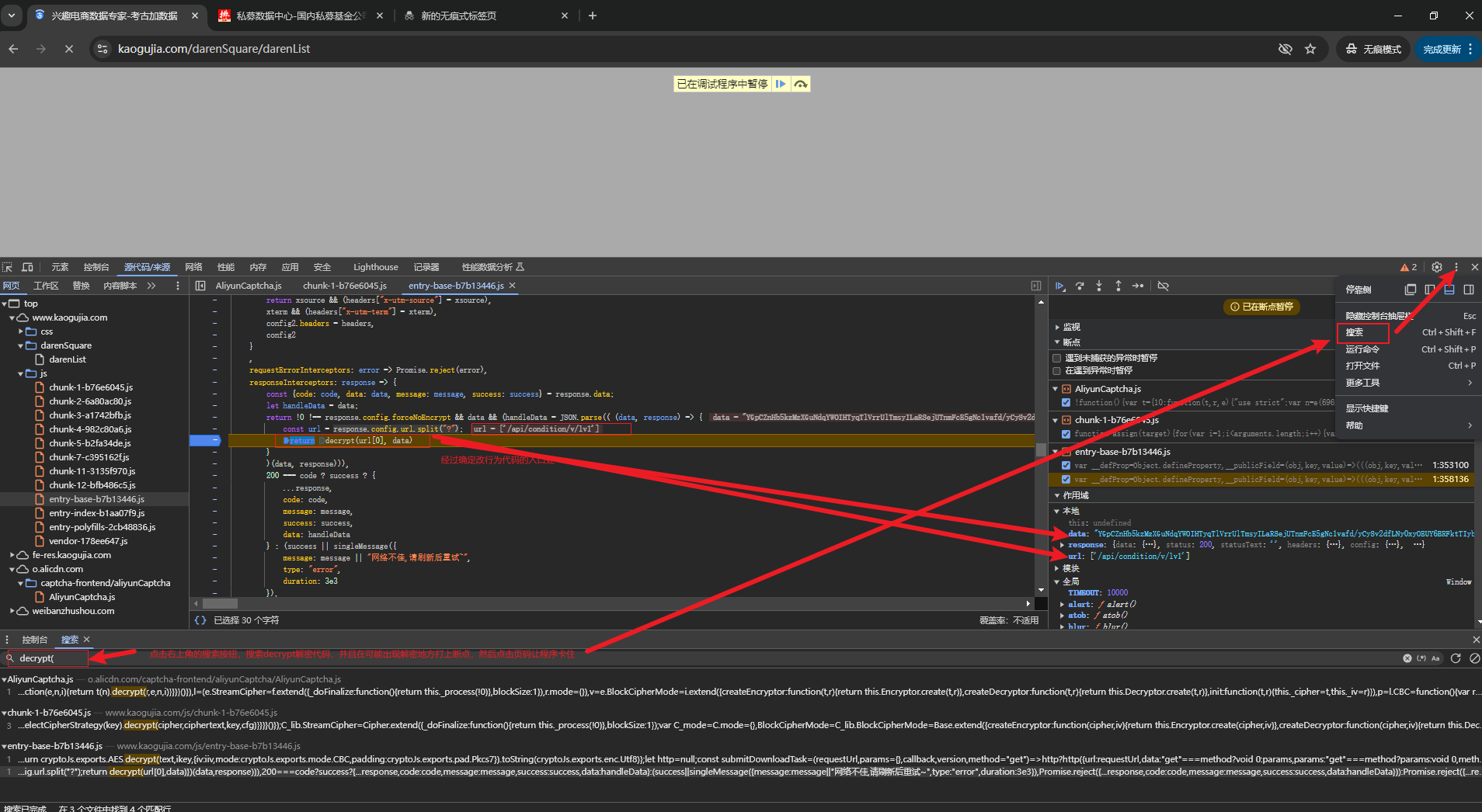This screenshot has width=1482, height=812.
Task: Open the AliyunCaptcha.js editor tab
Action: (249, 286)
